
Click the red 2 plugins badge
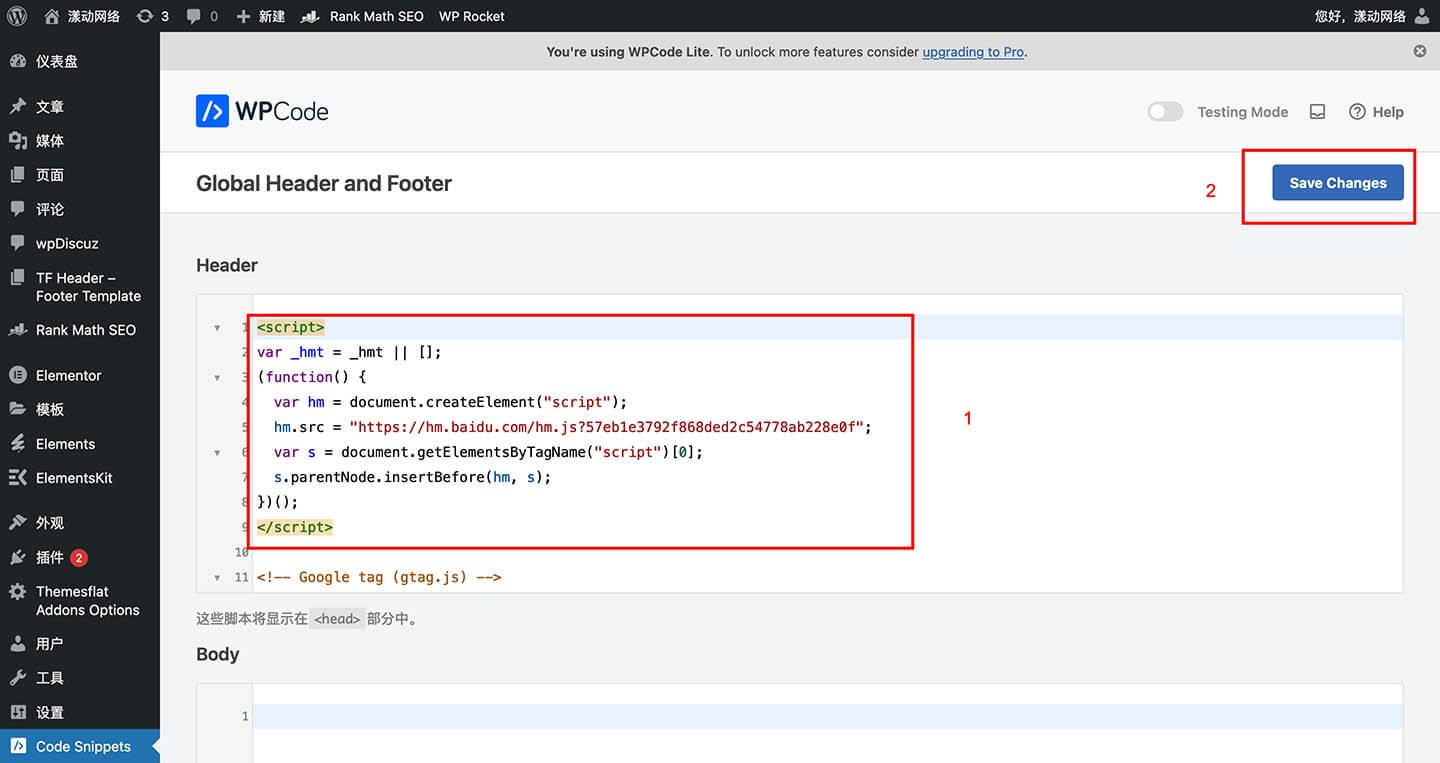click(x=79, y=558)
